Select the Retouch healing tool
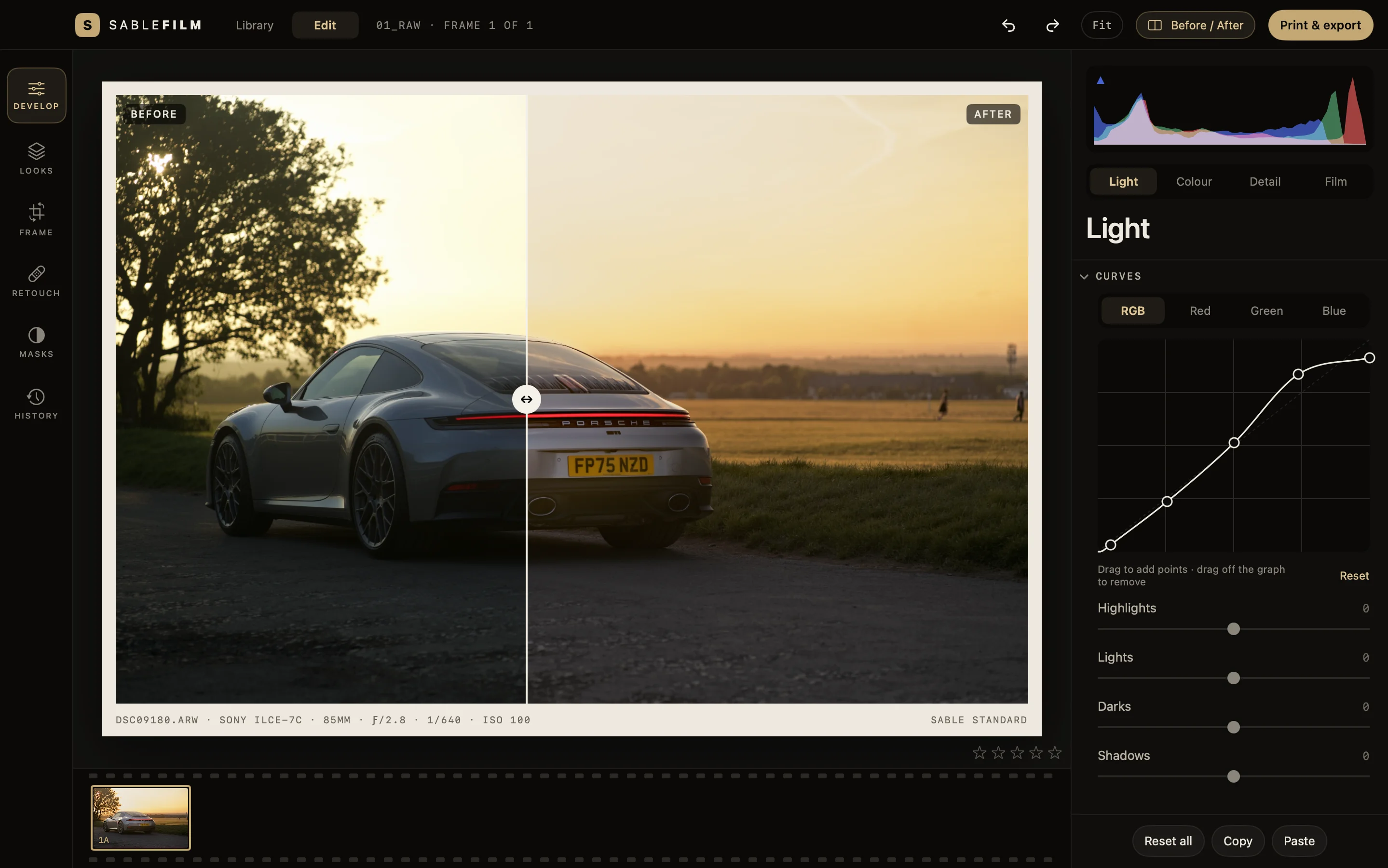 36,281
